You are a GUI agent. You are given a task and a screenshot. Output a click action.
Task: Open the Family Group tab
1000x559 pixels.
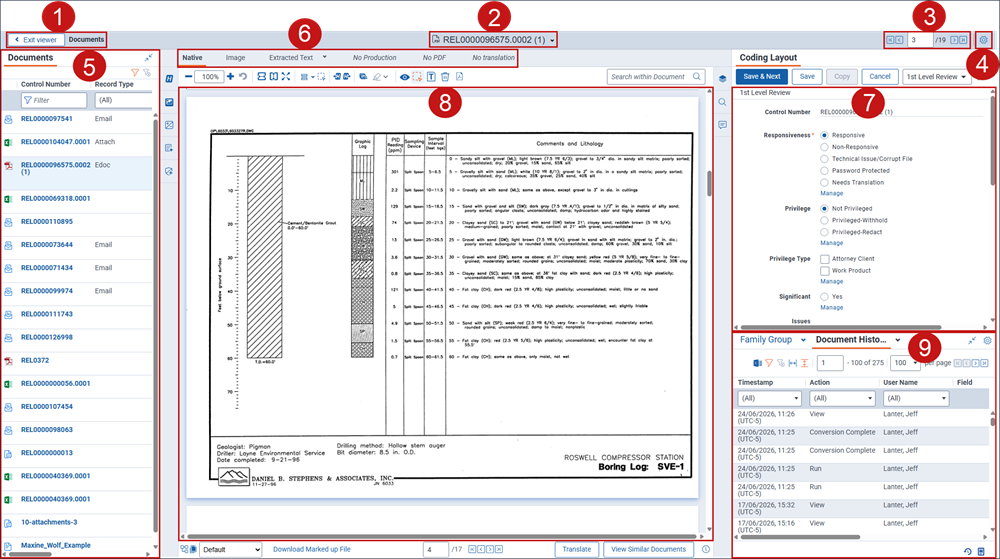(765, 340)
